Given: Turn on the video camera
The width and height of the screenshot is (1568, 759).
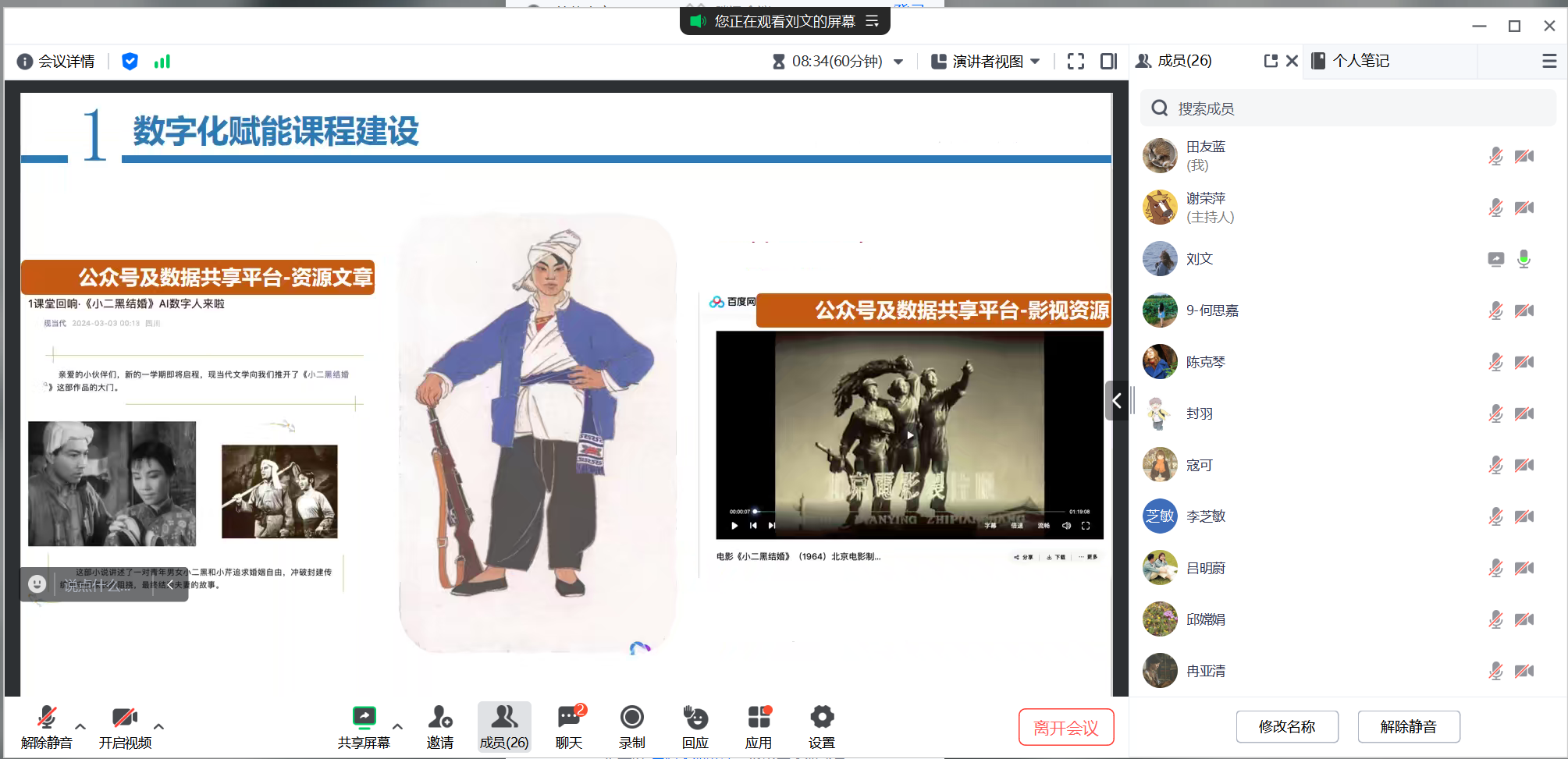Looking at the screenshot, I should pyautogui.click(x=125, y=726).
